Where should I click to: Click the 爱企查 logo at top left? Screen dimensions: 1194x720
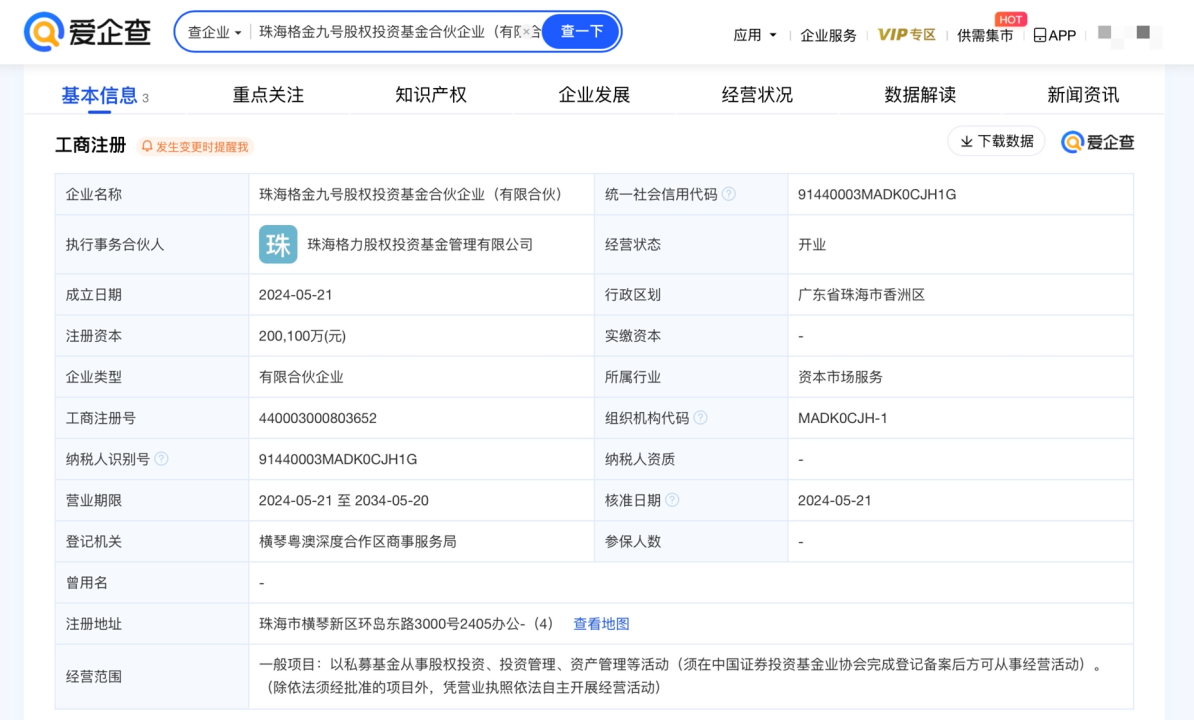[88, 32]
